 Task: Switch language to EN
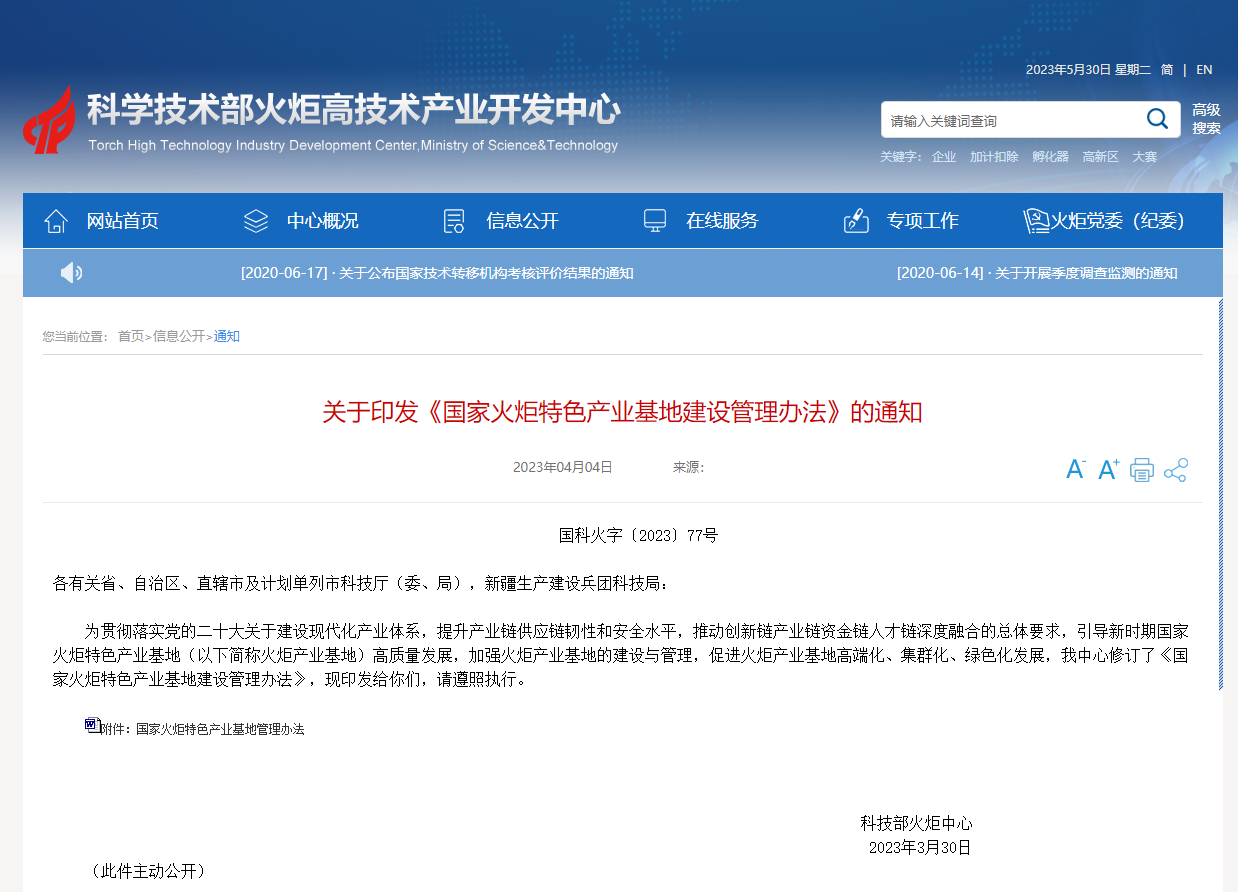(1204, 70)
